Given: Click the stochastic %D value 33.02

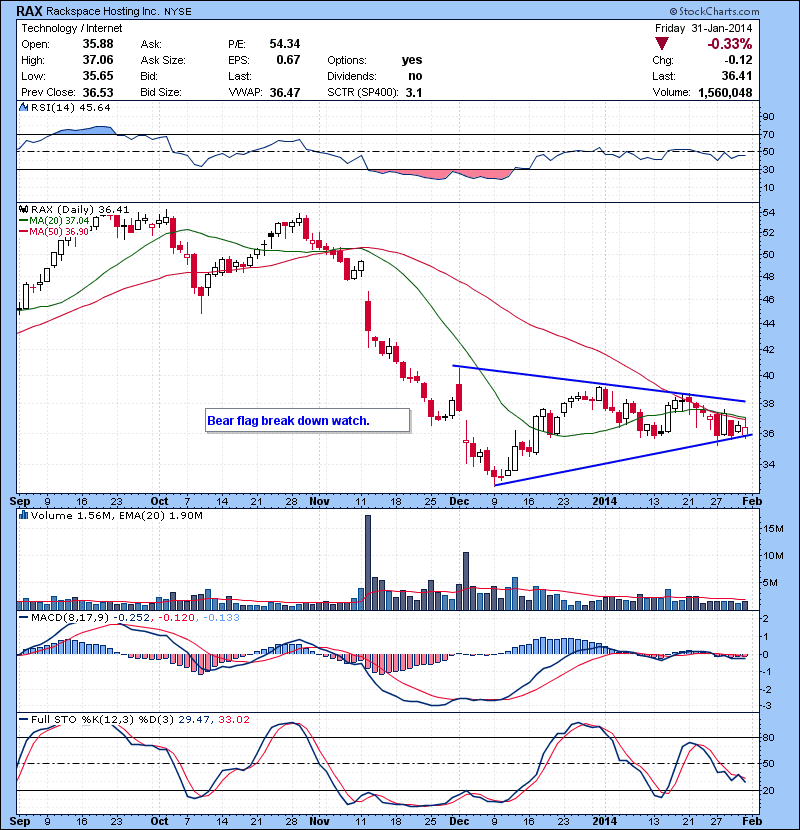Looking at the screenshot, I should tap(233, 719).
